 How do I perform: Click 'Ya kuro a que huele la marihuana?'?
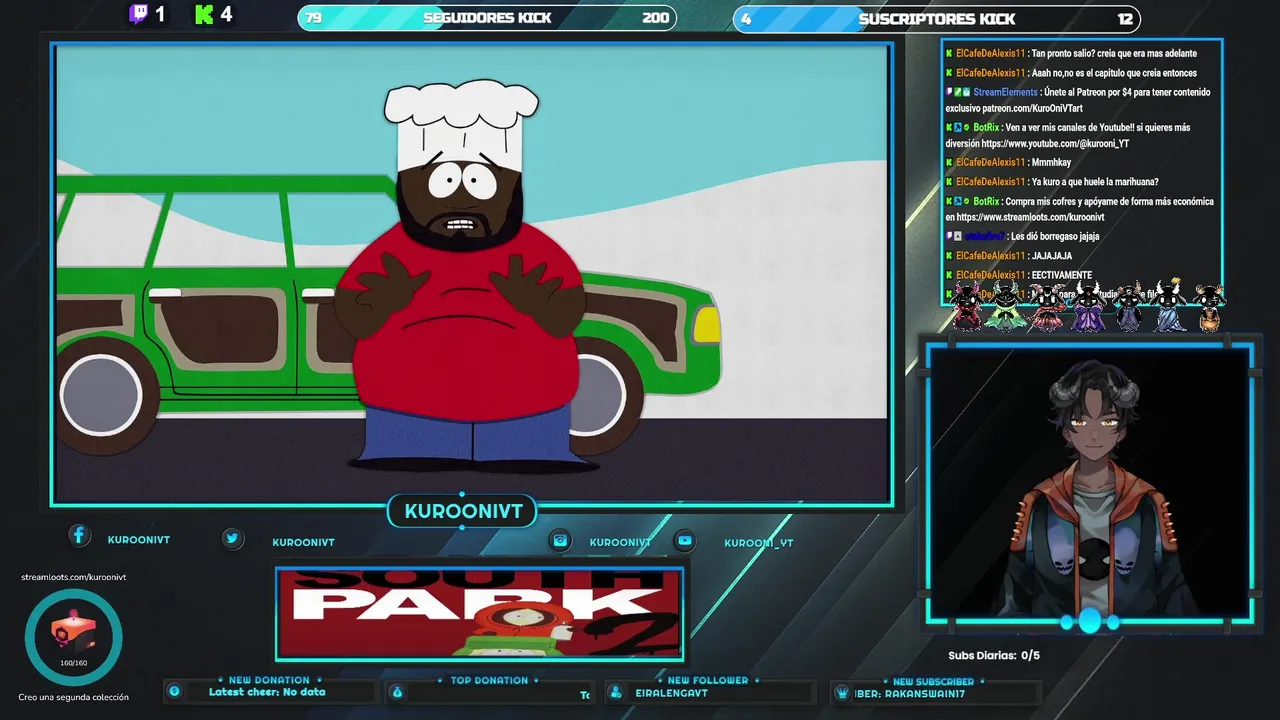coord(1095,182)
